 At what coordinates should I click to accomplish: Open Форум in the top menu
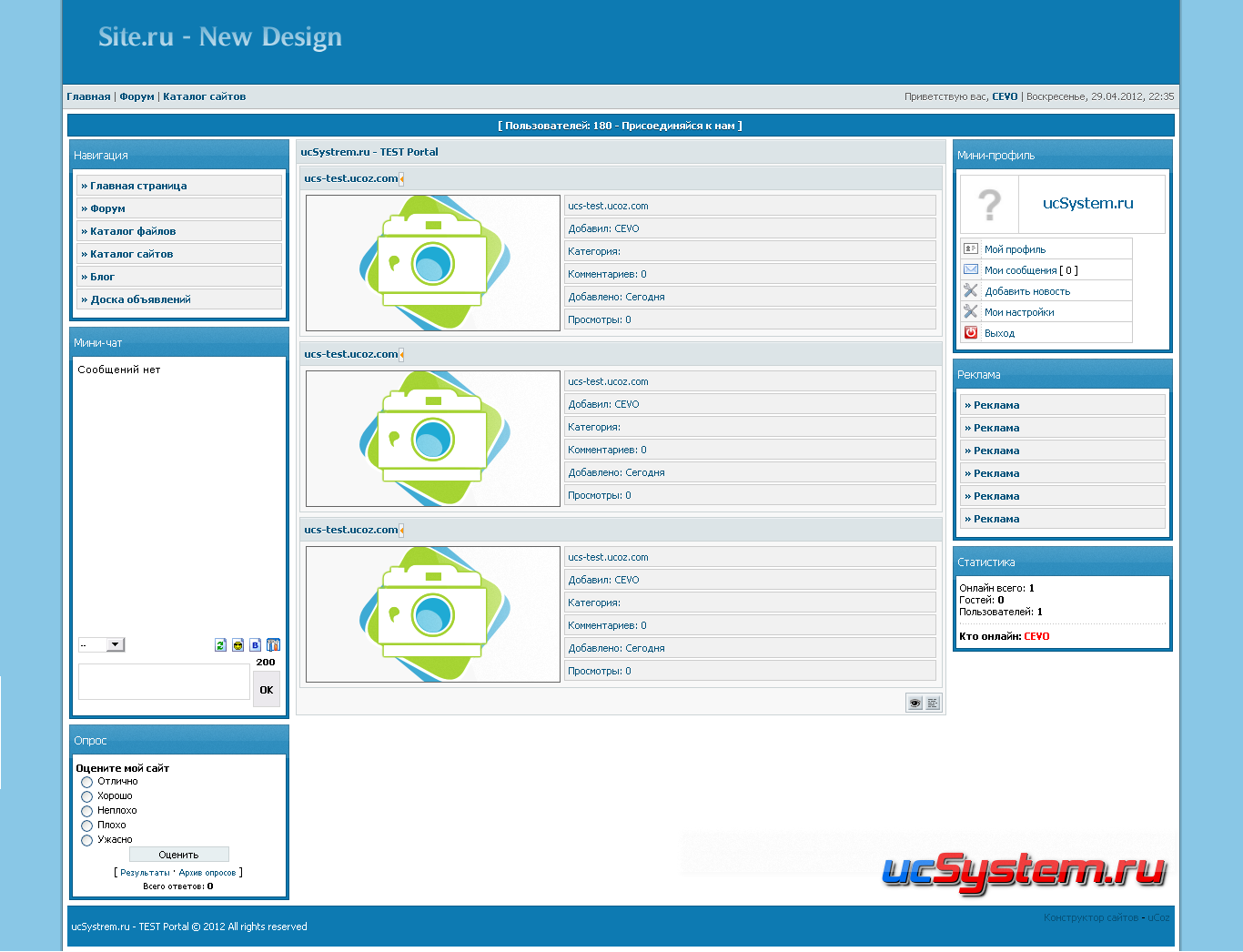tap(136, 96)
